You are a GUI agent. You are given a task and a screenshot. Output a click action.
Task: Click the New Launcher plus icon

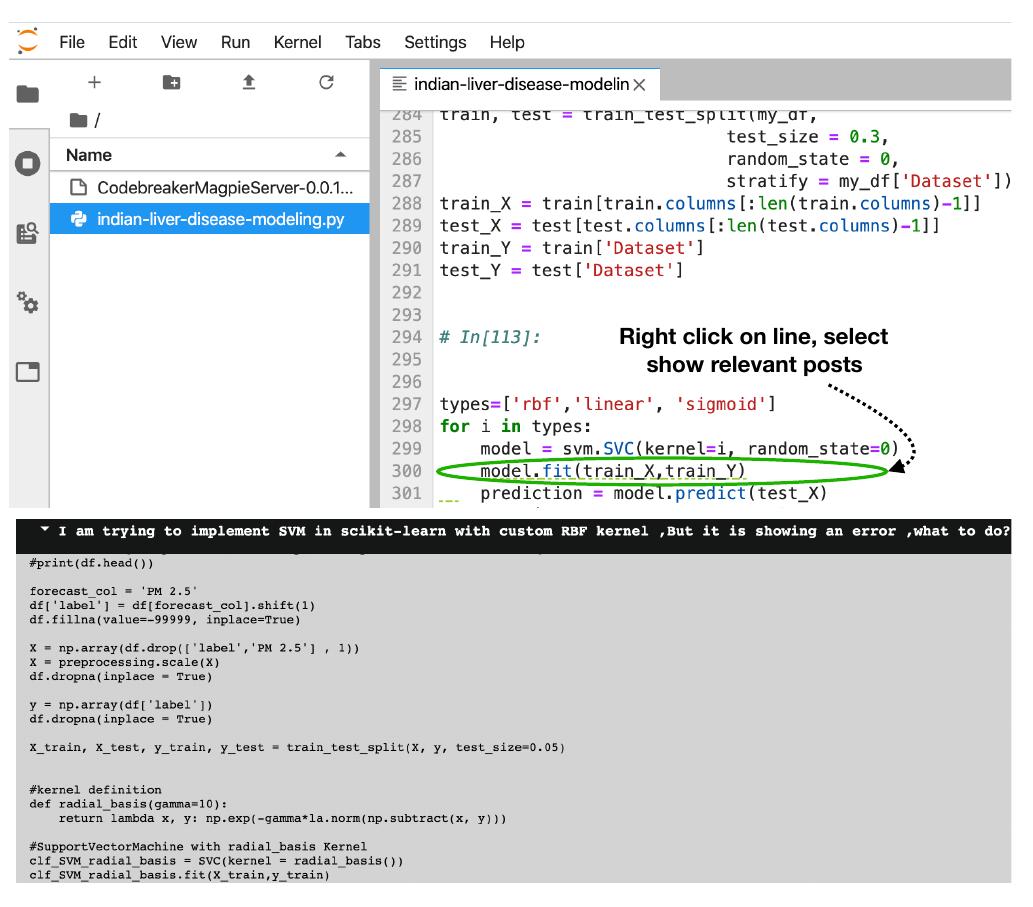[94, 82]
